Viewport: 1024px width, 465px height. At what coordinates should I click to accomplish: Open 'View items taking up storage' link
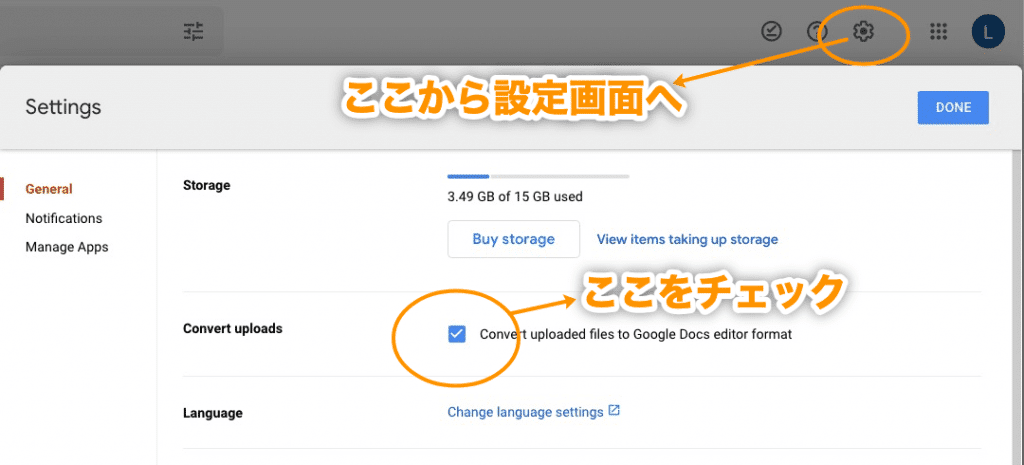[687, 239]
